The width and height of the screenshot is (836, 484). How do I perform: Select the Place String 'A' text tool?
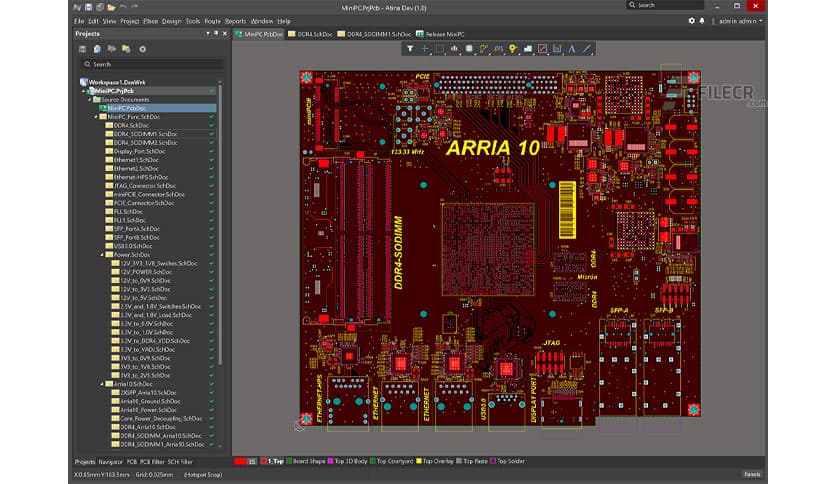(572, 49)
